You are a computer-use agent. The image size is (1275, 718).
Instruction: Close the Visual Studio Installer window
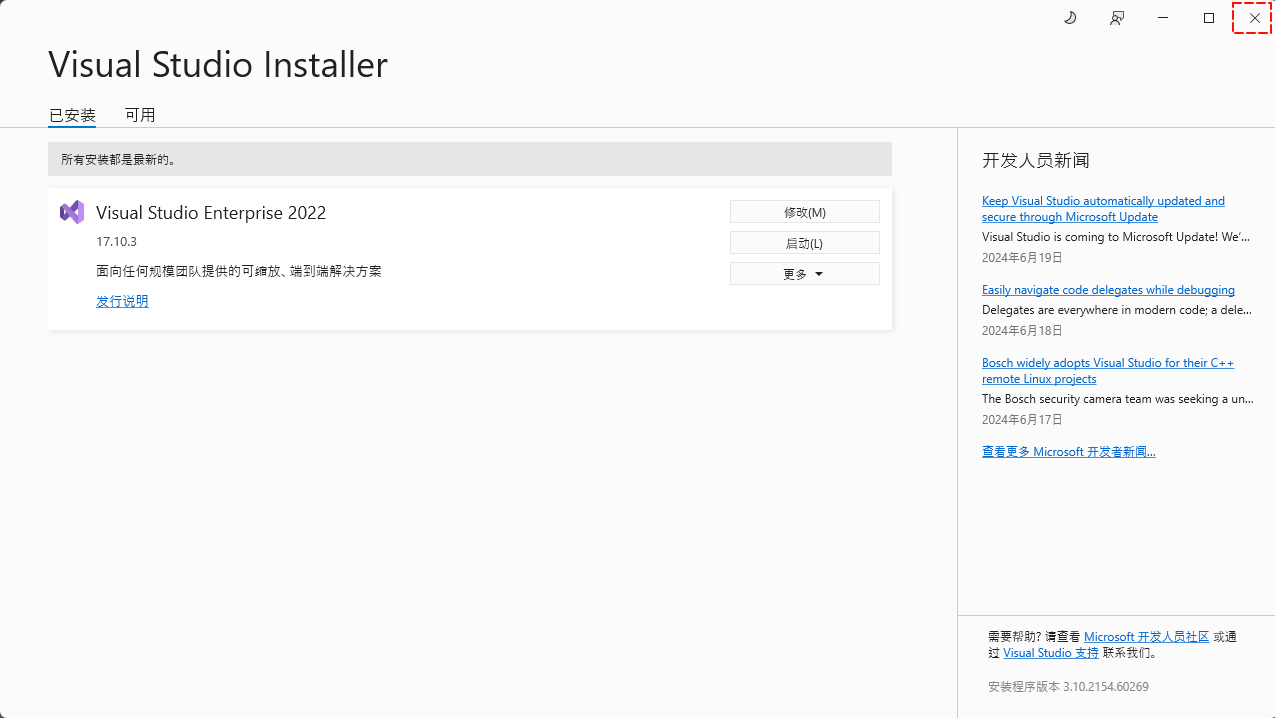(1254, 18)
